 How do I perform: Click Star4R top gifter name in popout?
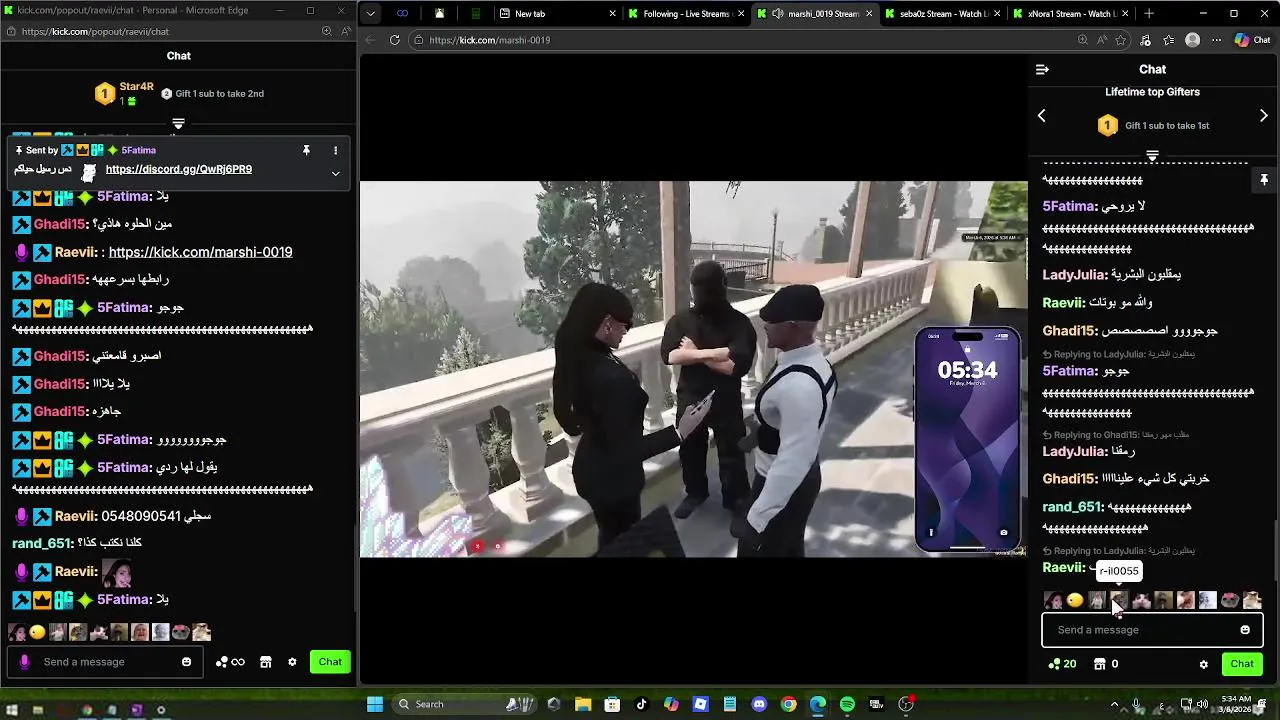136,87
